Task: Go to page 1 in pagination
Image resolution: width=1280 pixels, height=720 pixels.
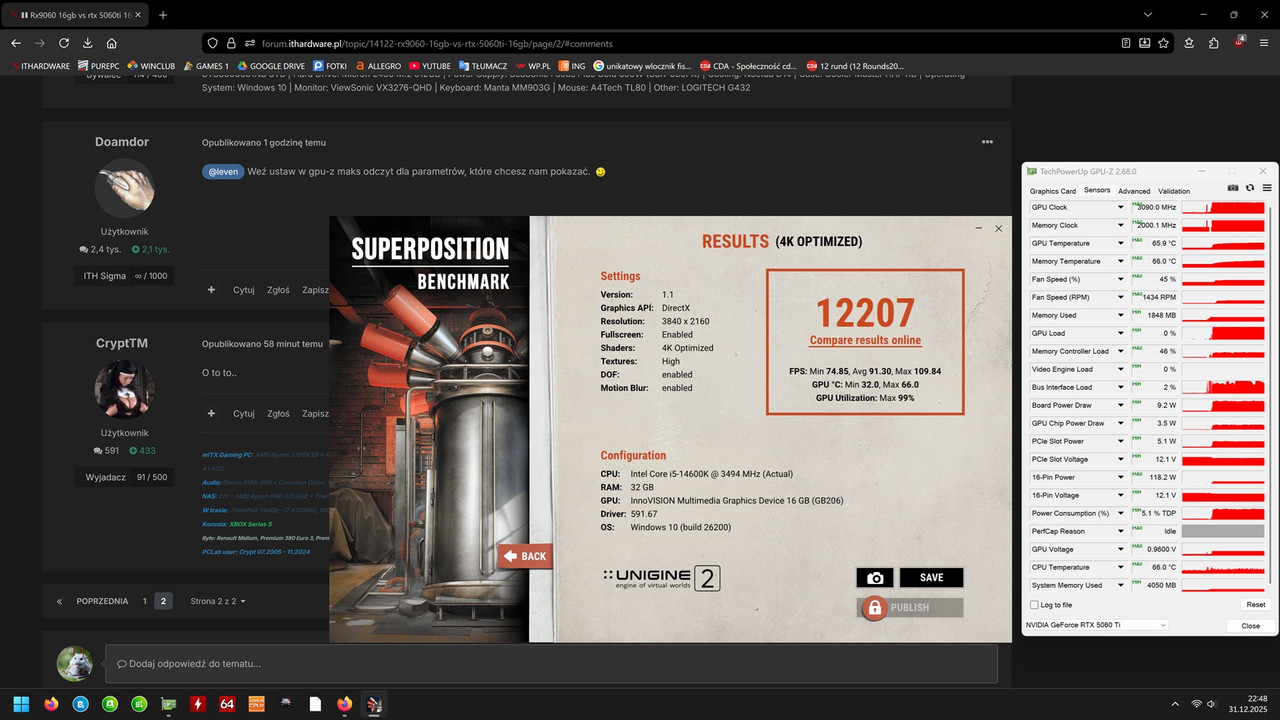Action: point(144,601)
